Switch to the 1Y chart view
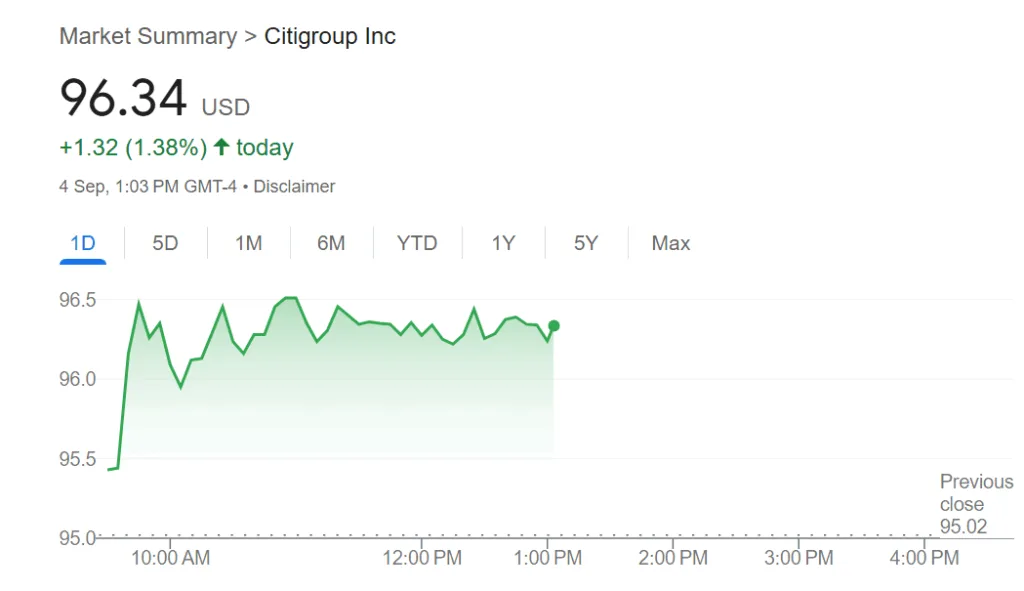This screenshot has height=591, width=1024. coord(503,243)
